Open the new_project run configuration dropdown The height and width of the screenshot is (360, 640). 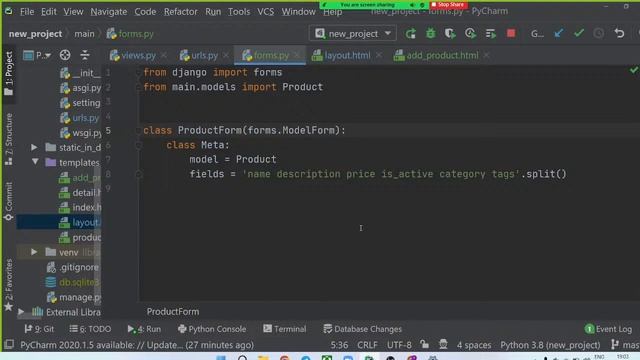pyautogui.click(x=353, y=33)
